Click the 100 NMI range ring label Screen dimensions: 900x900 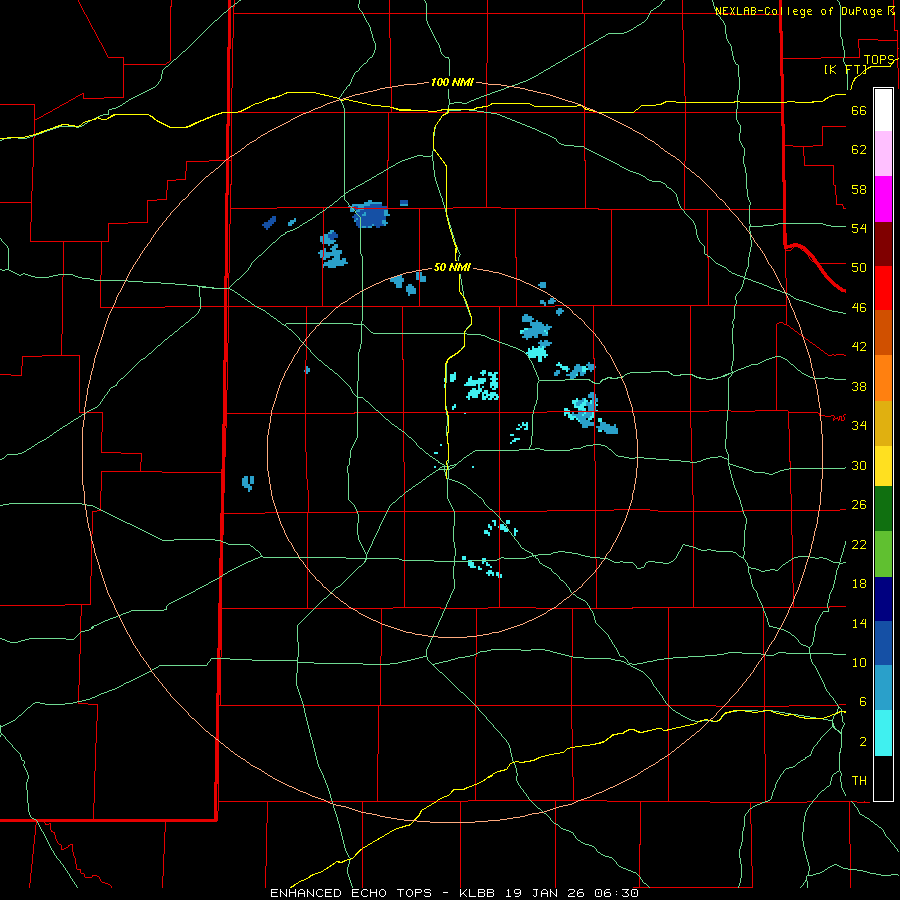click(x=452, y=82)
